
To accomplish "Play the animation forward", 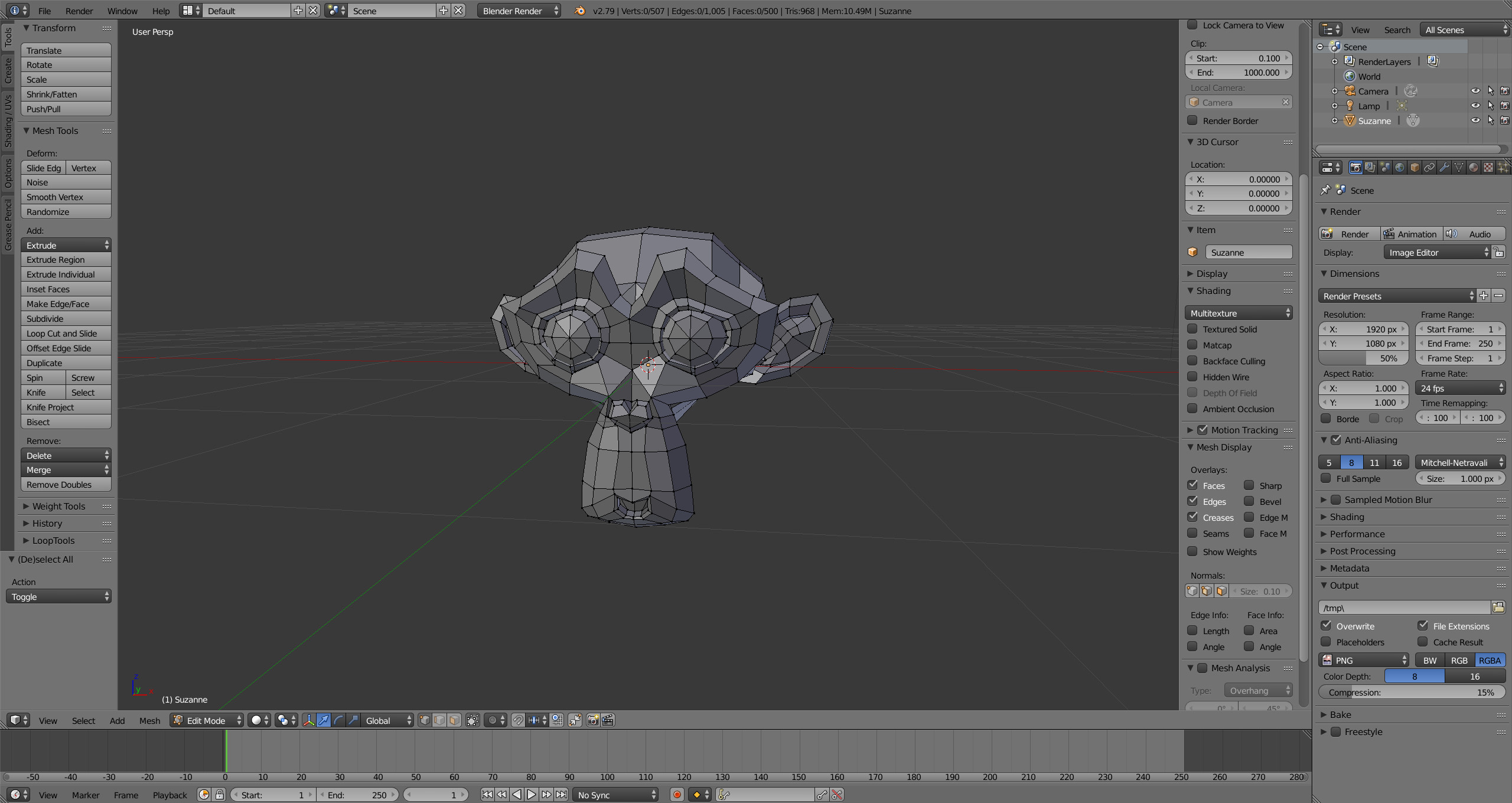I will point(531,795).
